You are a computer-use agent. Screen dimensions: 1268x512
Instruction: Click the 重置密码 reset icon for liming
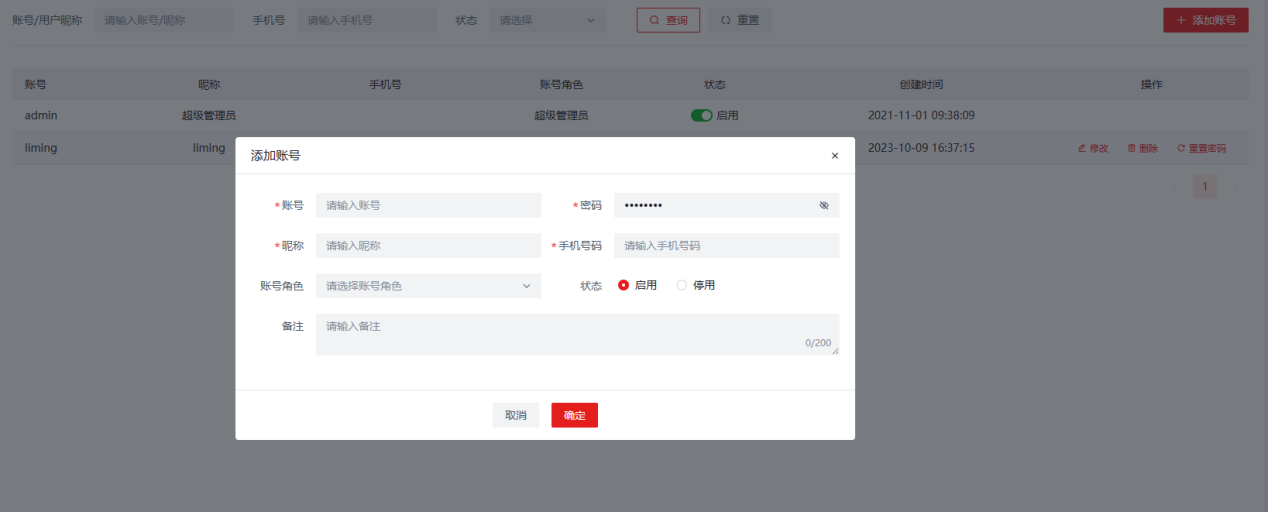(x=1181, y=148)
